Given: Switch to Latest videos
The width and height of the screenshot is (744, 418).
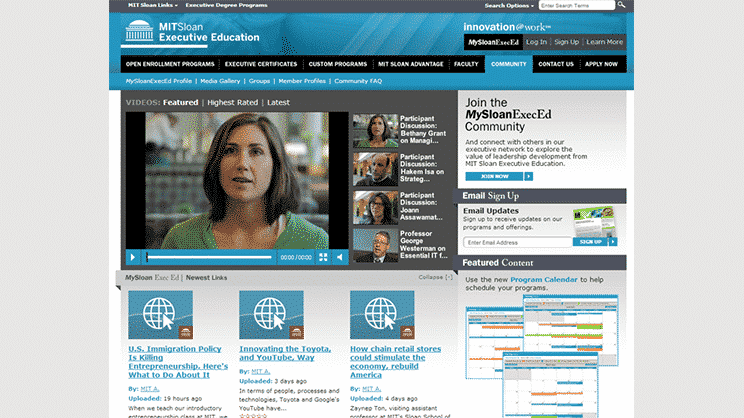Looking at the screenshot, I should pyautogui.click(x=278, y=102).
